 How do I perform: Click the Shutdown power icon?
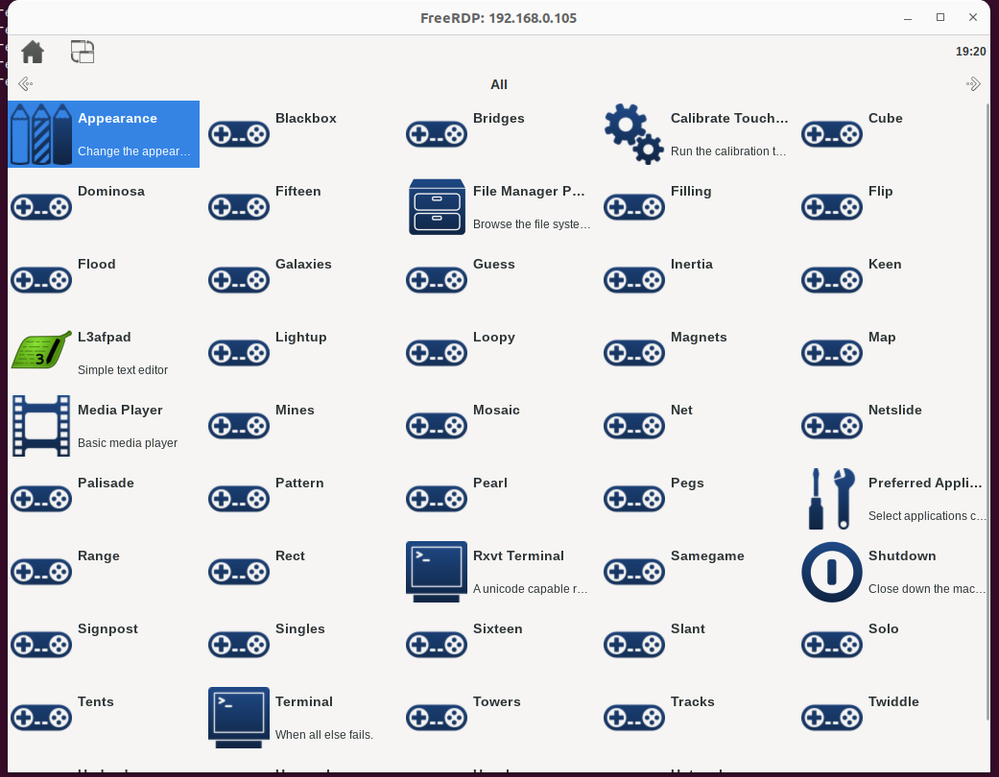click(831, 572)
